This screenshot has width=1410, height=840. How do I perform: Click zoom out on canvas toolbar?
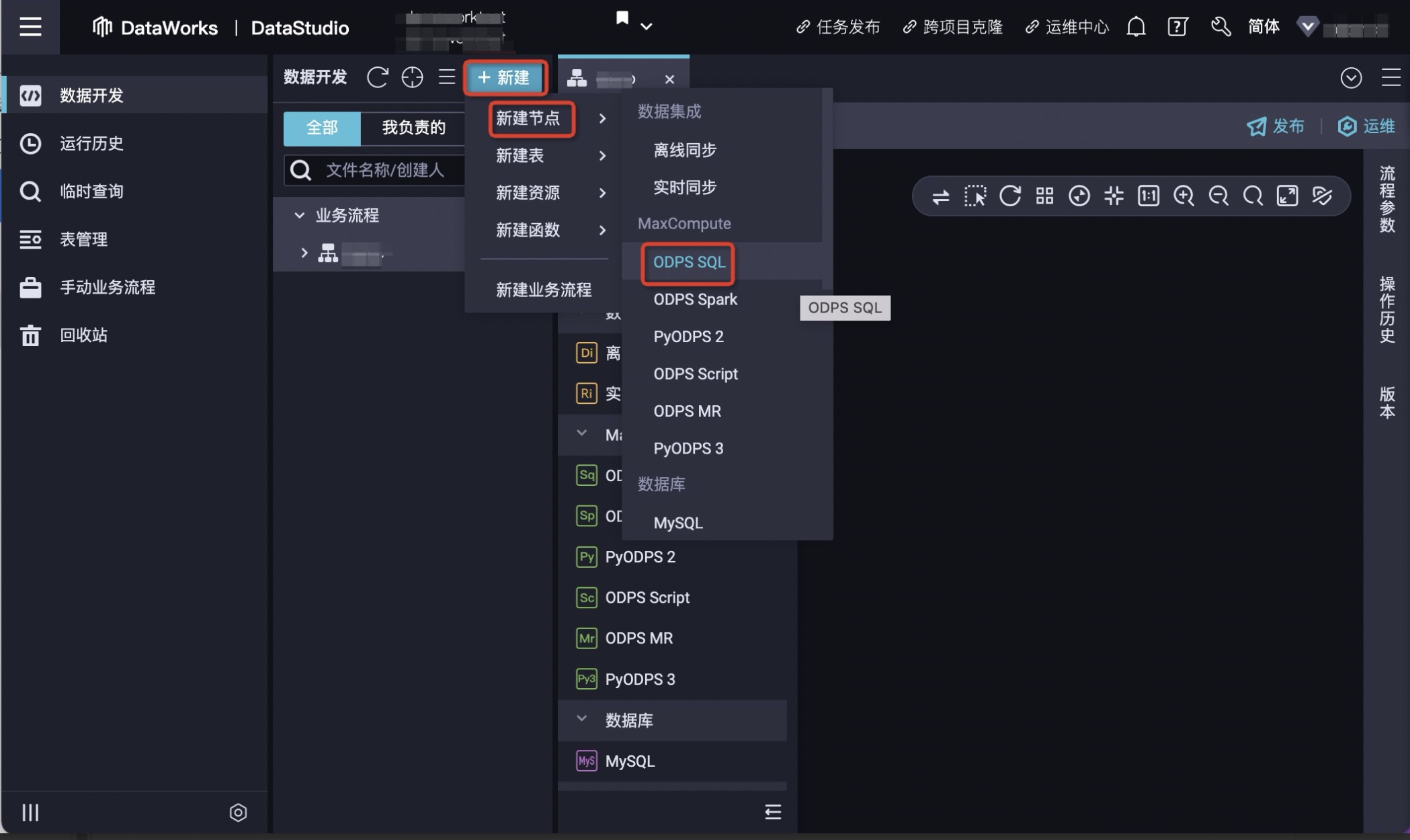pos(1218,196)
